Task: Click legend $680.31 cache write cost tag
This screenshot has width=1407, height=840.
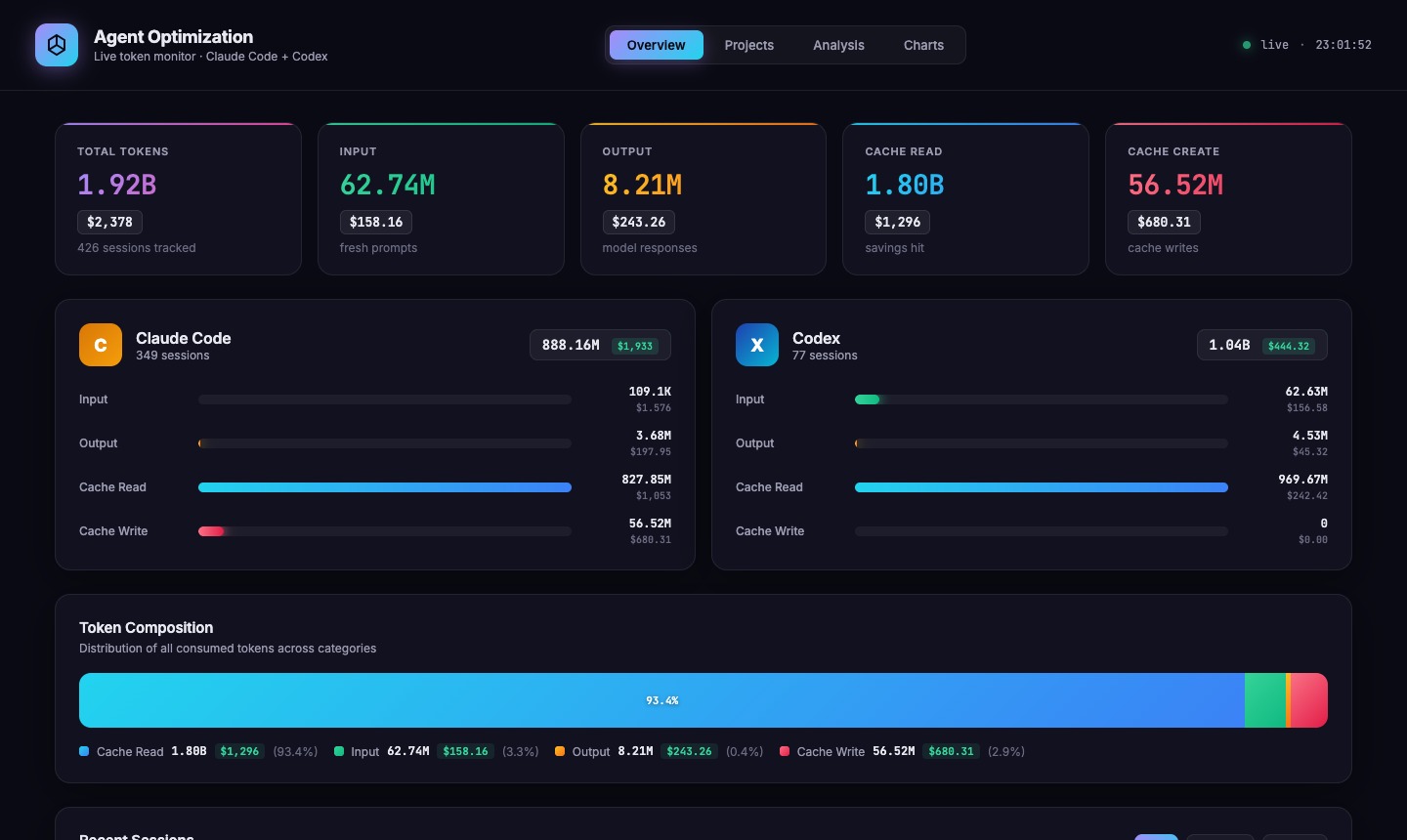Action: [952, 751]
